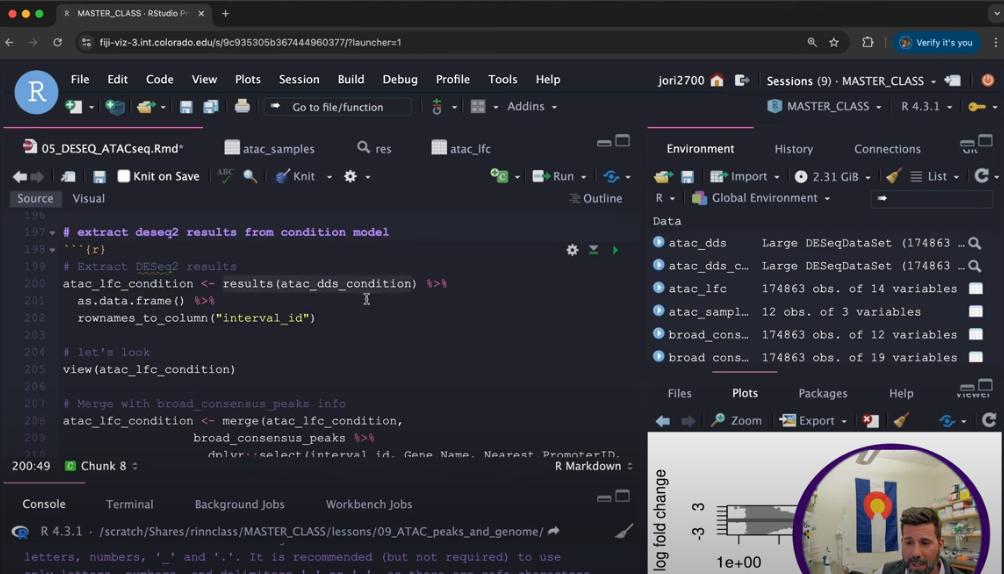The height and width of the screenshot is (574, 1004).
Task: Run all chunks above this chunk
Action: 594,250
